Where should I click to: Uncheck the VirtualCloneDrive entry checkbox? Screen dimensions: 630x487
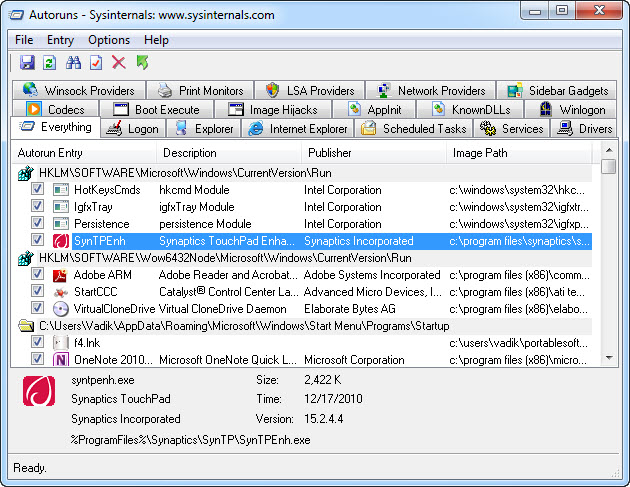point(37,308)
